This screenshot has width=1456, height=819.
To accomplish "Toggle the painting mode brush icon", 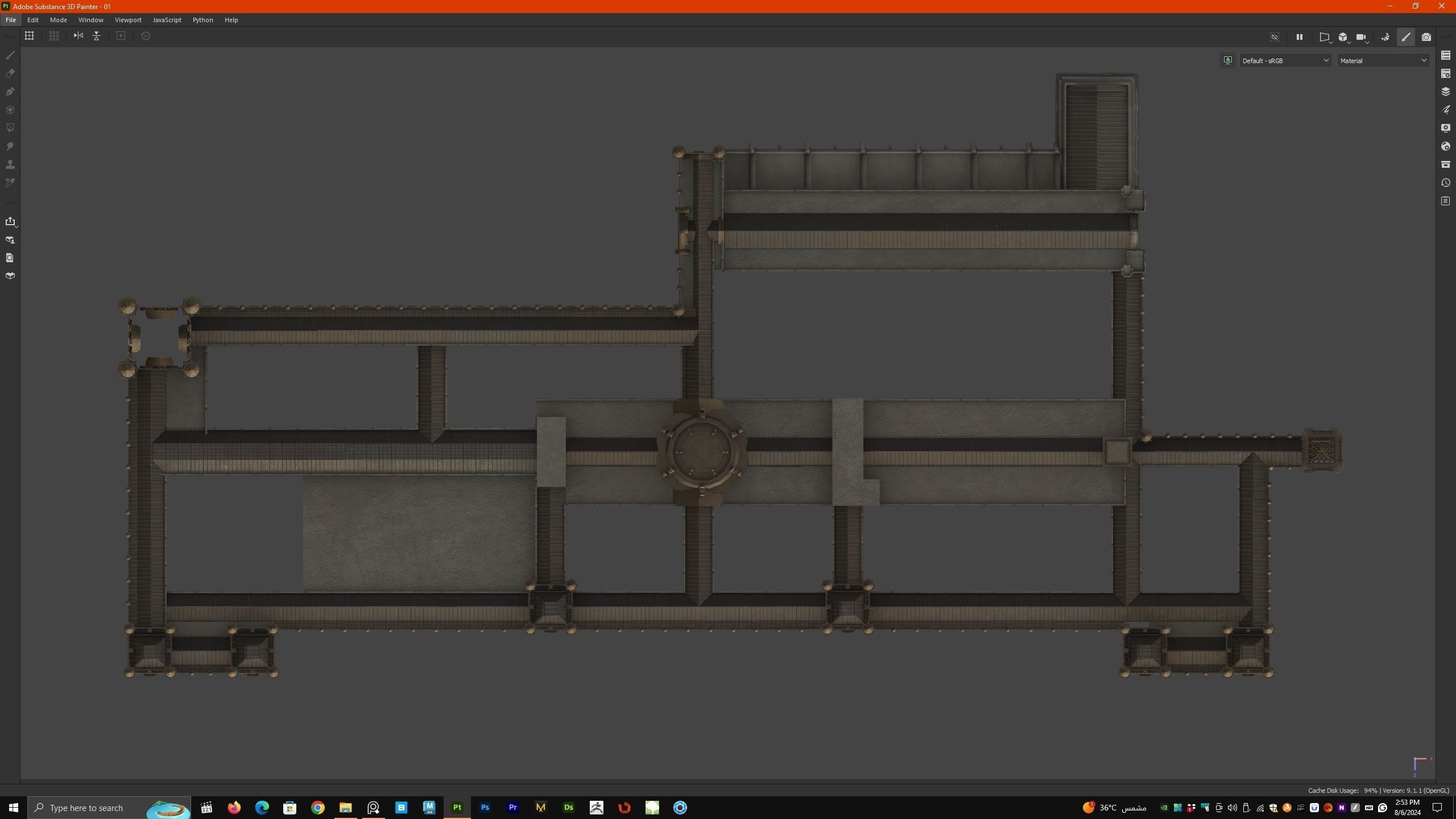I will [x=1405, y=37].
